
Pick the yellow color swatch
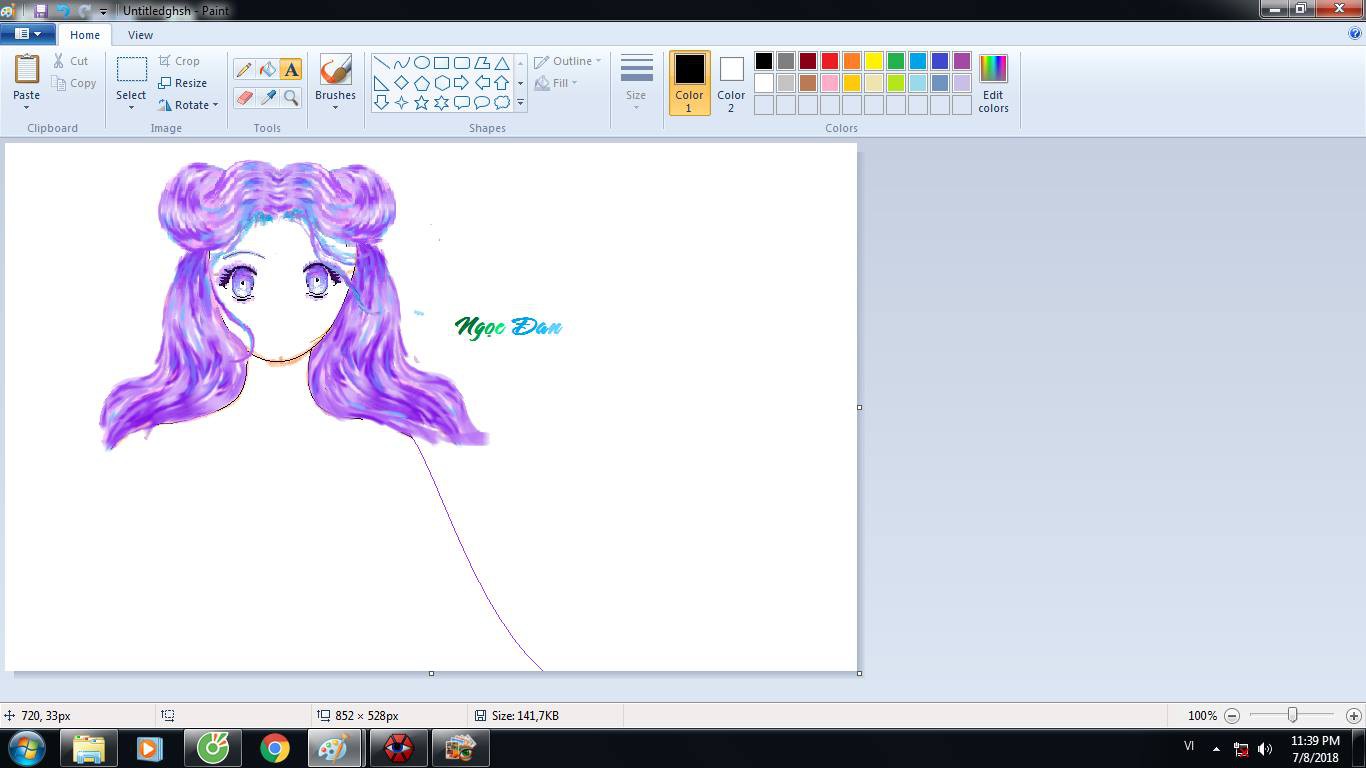(x=874, y=61)
